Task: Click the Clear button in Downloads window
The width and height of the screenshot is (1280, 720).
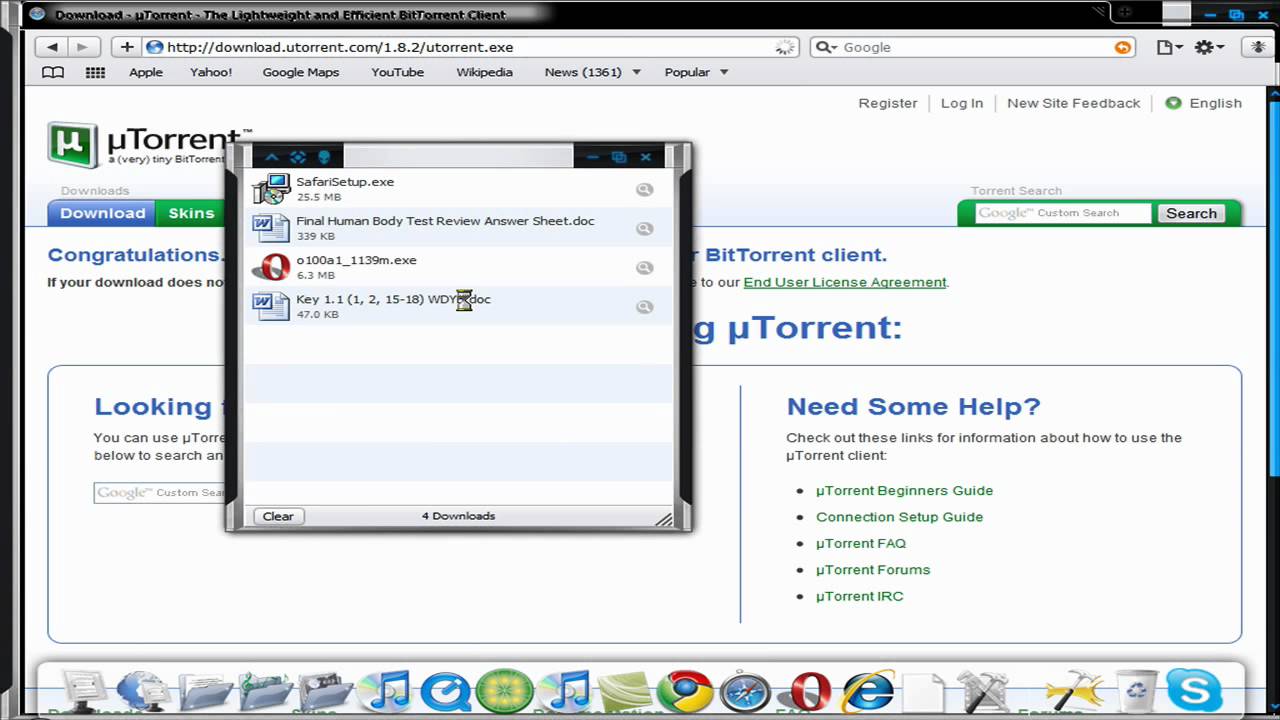Action: (278, 516)
